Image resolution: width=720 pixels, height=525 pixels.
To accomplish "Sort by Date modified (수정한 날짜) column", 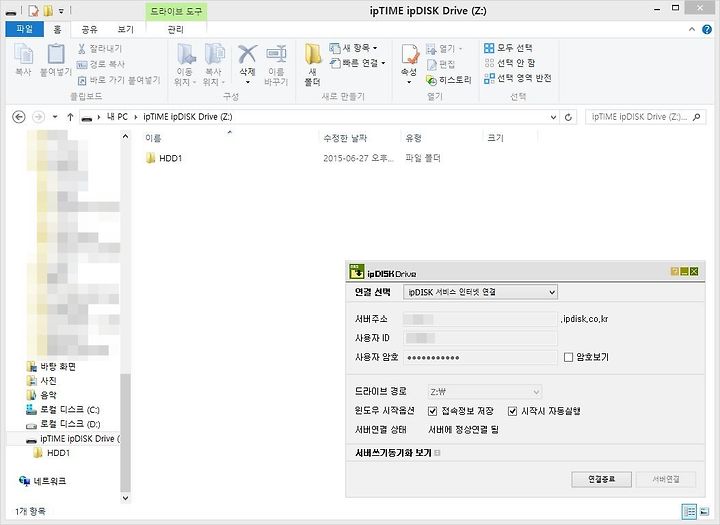I will pos(345,138).
